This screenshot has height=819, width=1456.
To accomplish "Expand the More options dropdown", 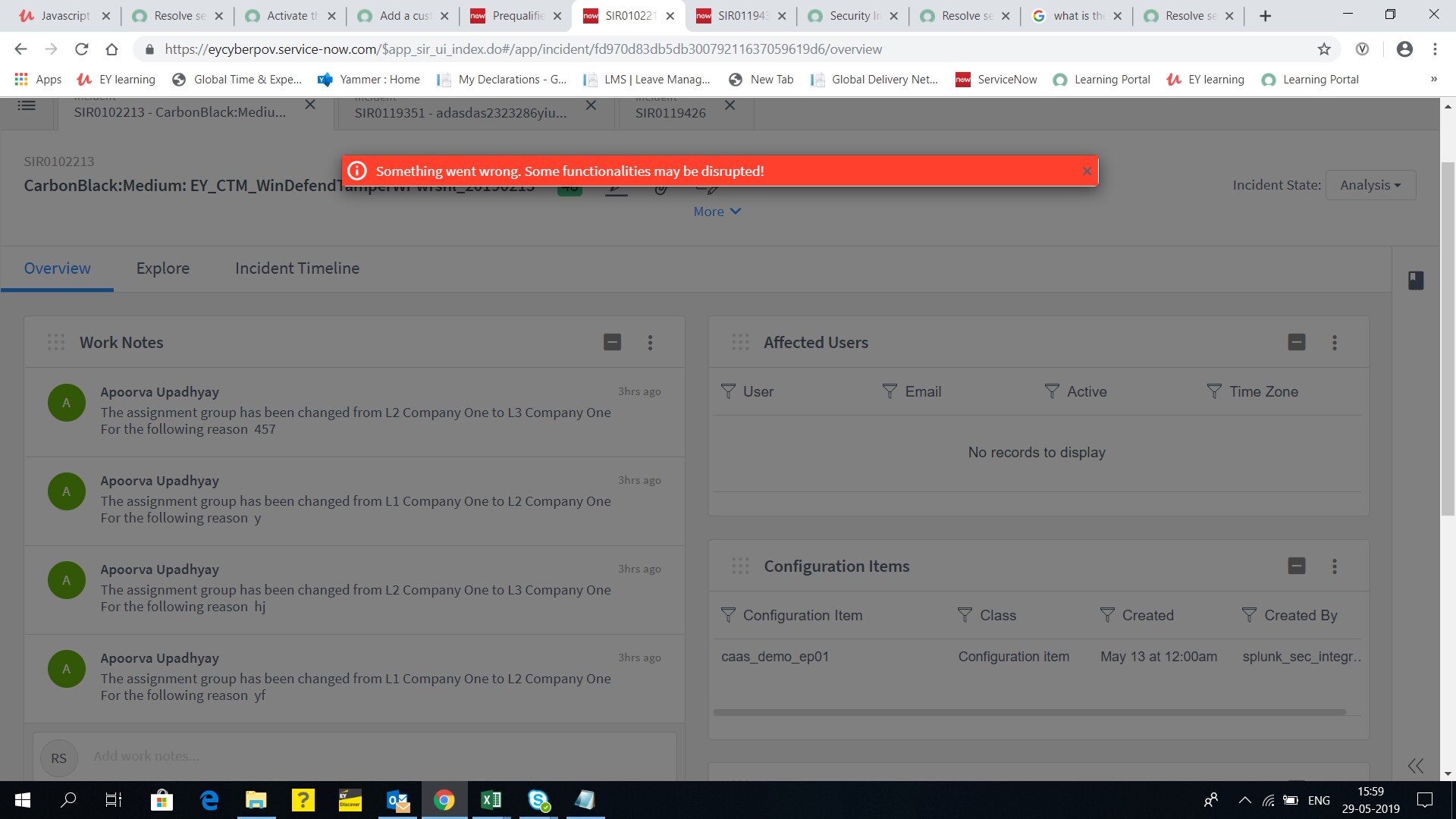I will (x=716, y=211).
